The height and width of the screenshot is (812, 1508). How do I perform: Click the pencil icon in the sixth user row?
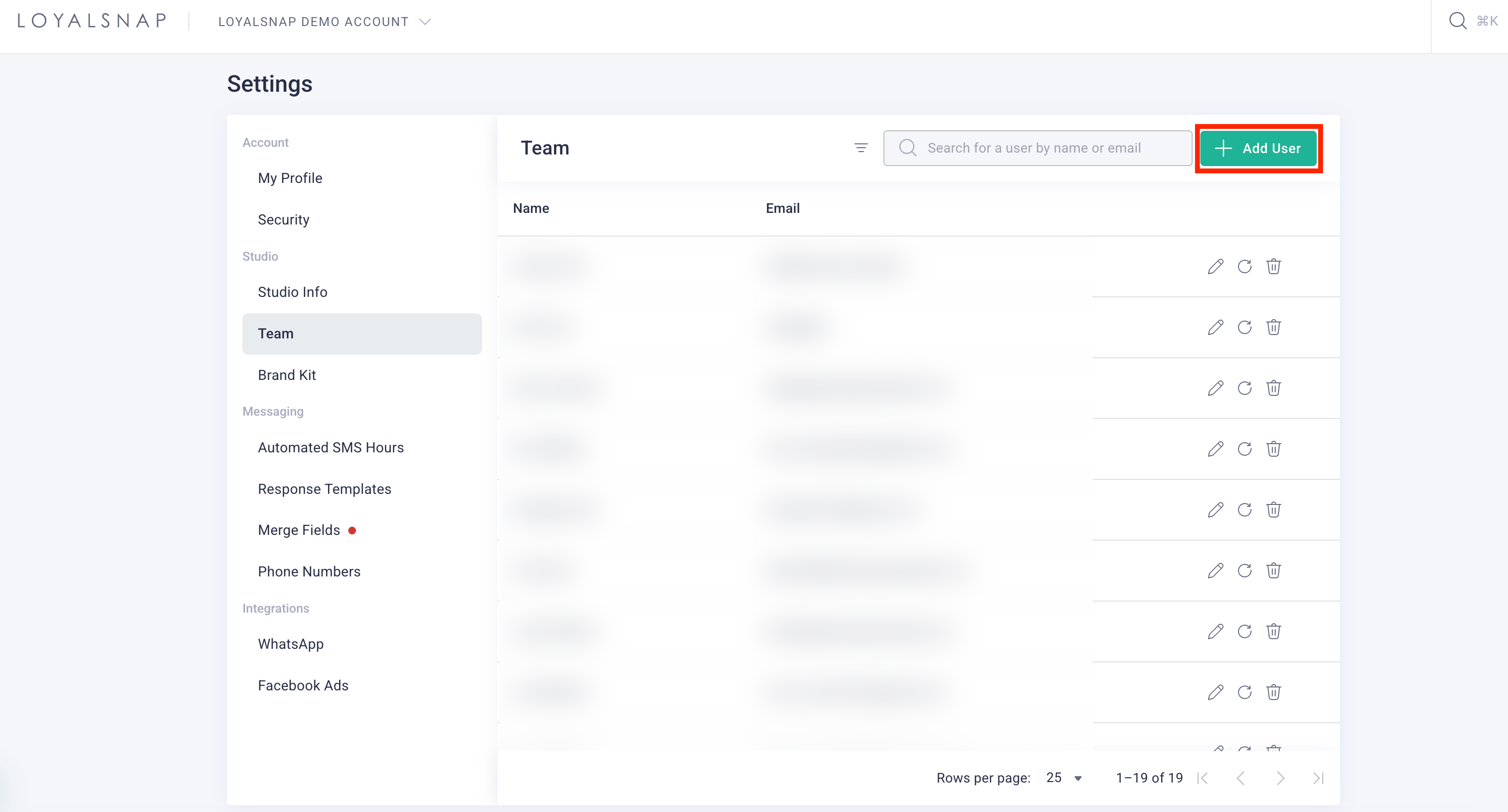point(1215,571)
